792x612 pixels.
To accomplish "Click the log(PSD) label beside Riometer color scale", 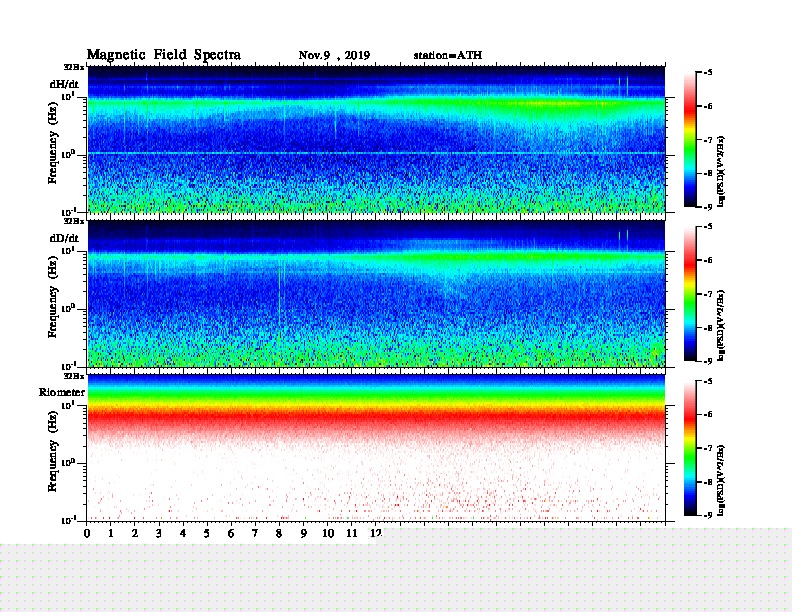I will (x=721, y=480).
